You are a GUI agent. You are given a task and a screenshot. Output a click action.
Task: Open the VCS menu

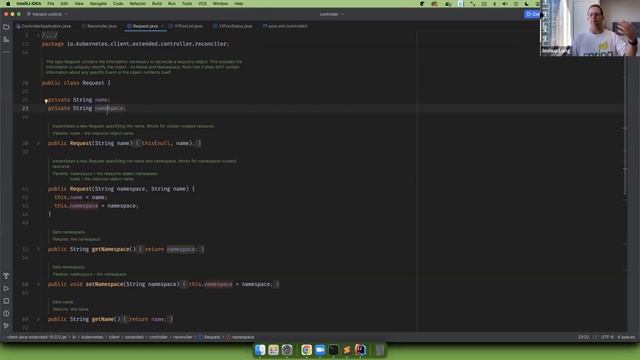[x=202, y=3]
